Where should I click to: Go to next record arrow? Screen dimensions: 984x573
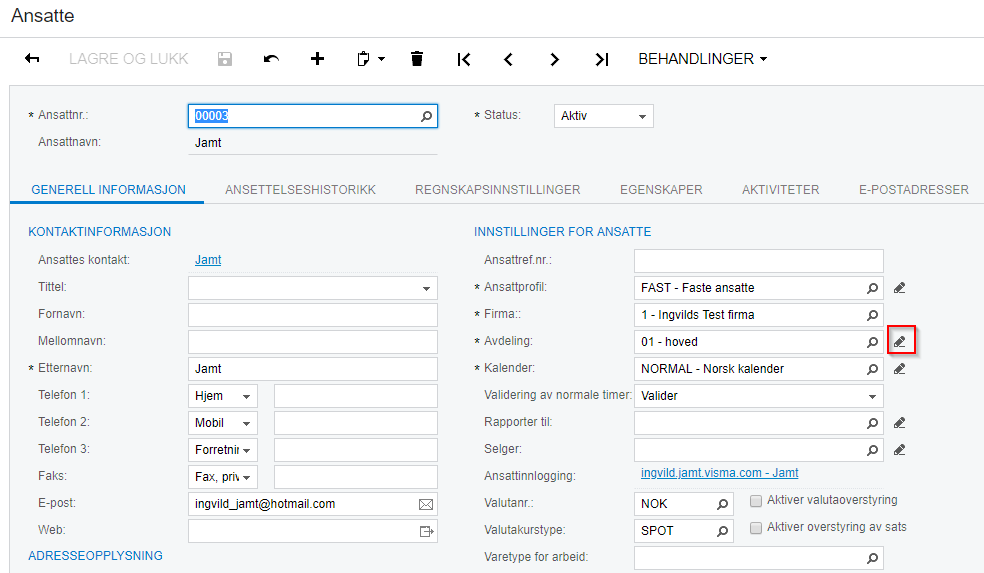[554, 59]
